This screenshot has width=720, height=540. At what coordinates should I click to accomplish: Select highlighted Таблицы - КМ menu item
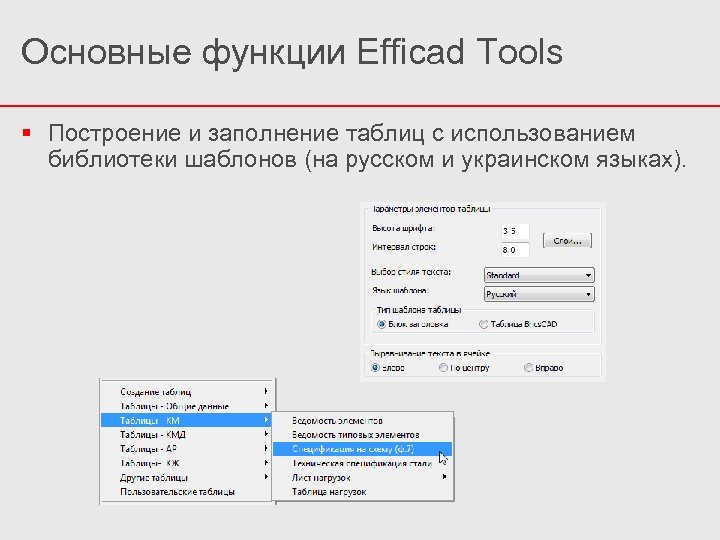pyautogui.click(x=186, y=420)
